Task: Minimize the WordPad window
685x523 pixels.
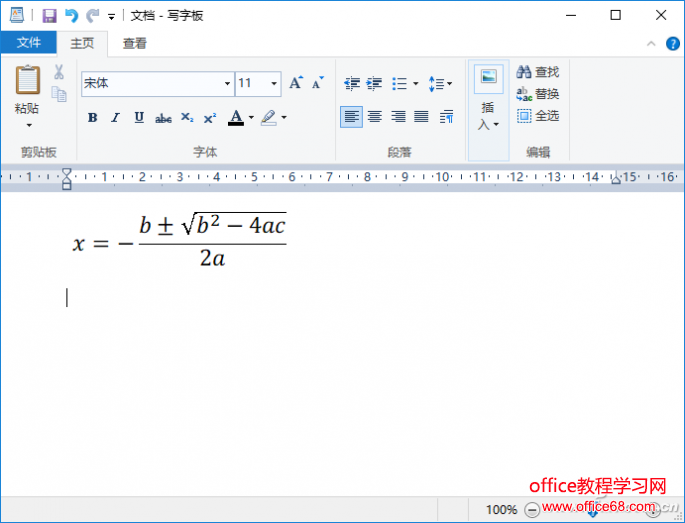Action: [571, 15]
